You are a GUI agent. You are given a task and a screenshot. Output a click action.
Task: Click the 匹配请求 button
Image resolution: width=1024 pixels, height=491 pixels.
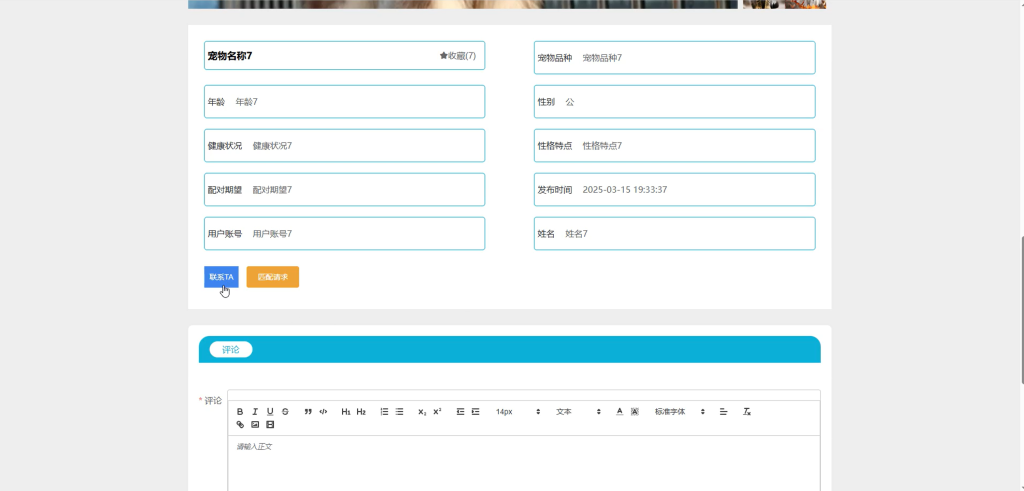[272, 277]
